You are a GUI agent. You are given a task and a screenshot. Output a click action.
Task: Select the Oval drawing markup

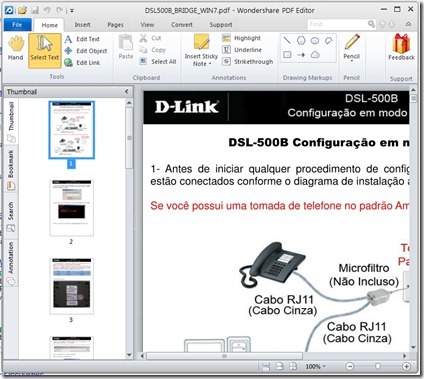point(315,41)
